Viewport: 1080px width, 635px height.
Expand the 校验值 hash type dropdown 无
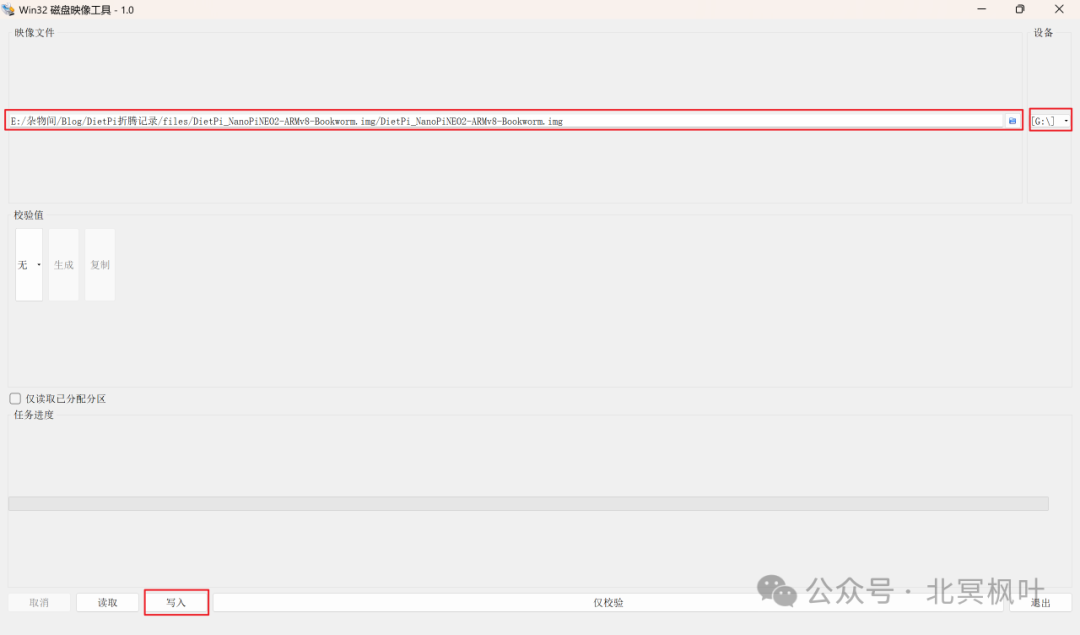29,265
